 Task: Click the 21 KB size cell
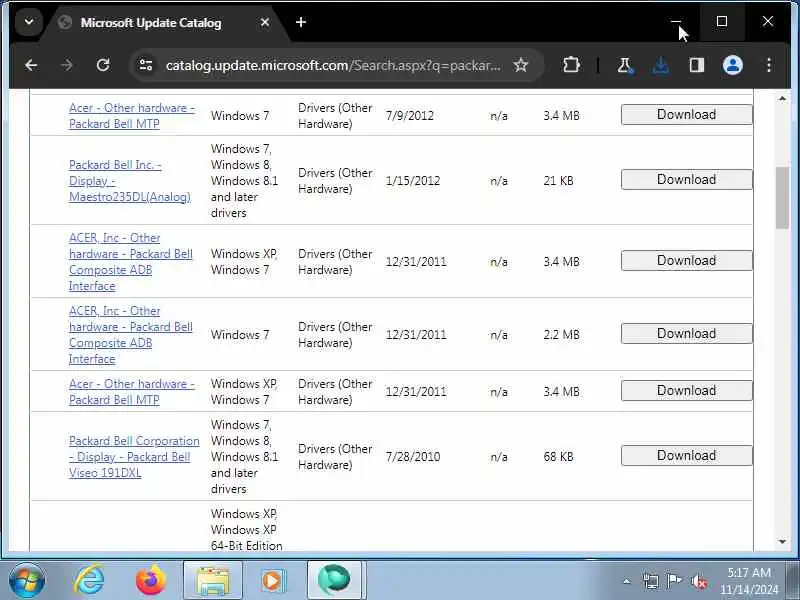558,181
